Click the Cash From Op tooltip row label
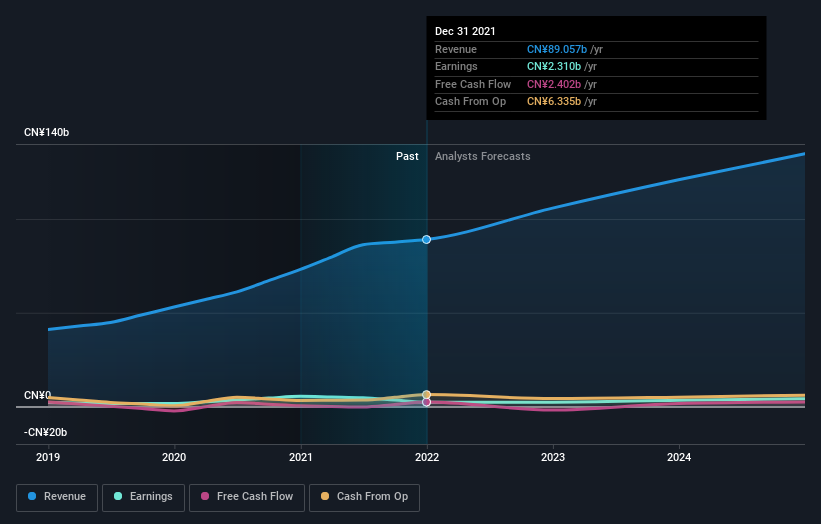Viewport: 821px width, 524px height. click(x=471, y=102)
